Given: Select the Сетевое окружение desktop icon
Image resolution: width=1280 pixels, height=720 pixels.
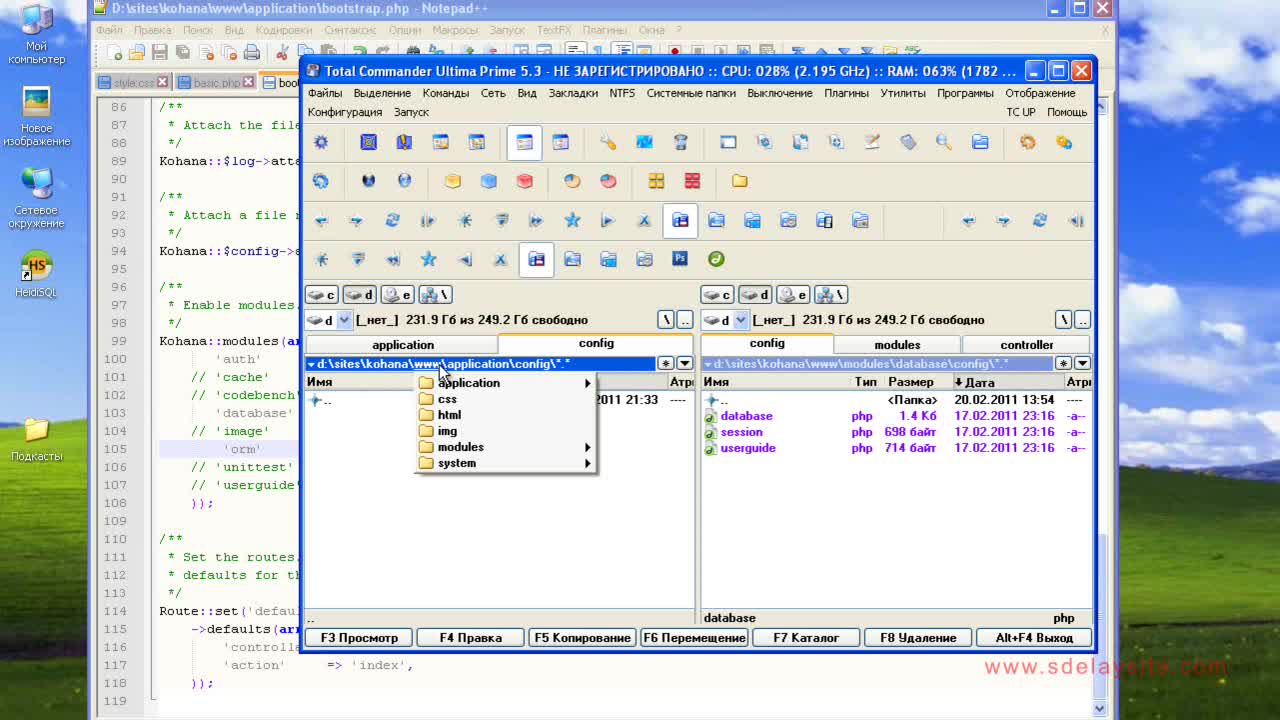Looking at the screenshot, I should (x=37, y=198).
